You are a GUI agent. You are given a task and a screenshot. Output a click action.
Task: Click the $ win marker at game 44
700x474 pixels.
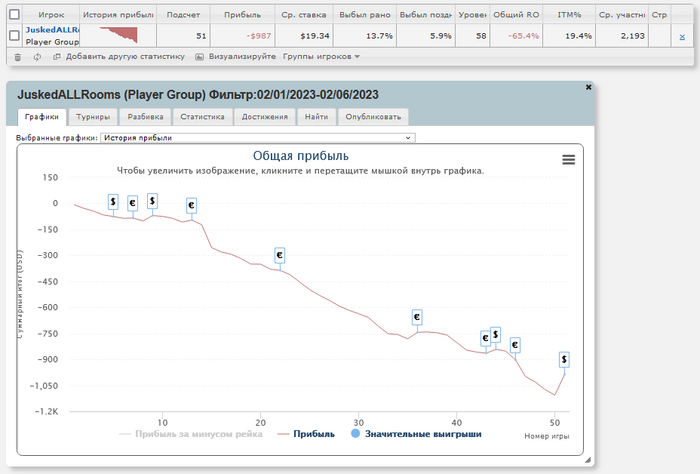click(495, 335)
